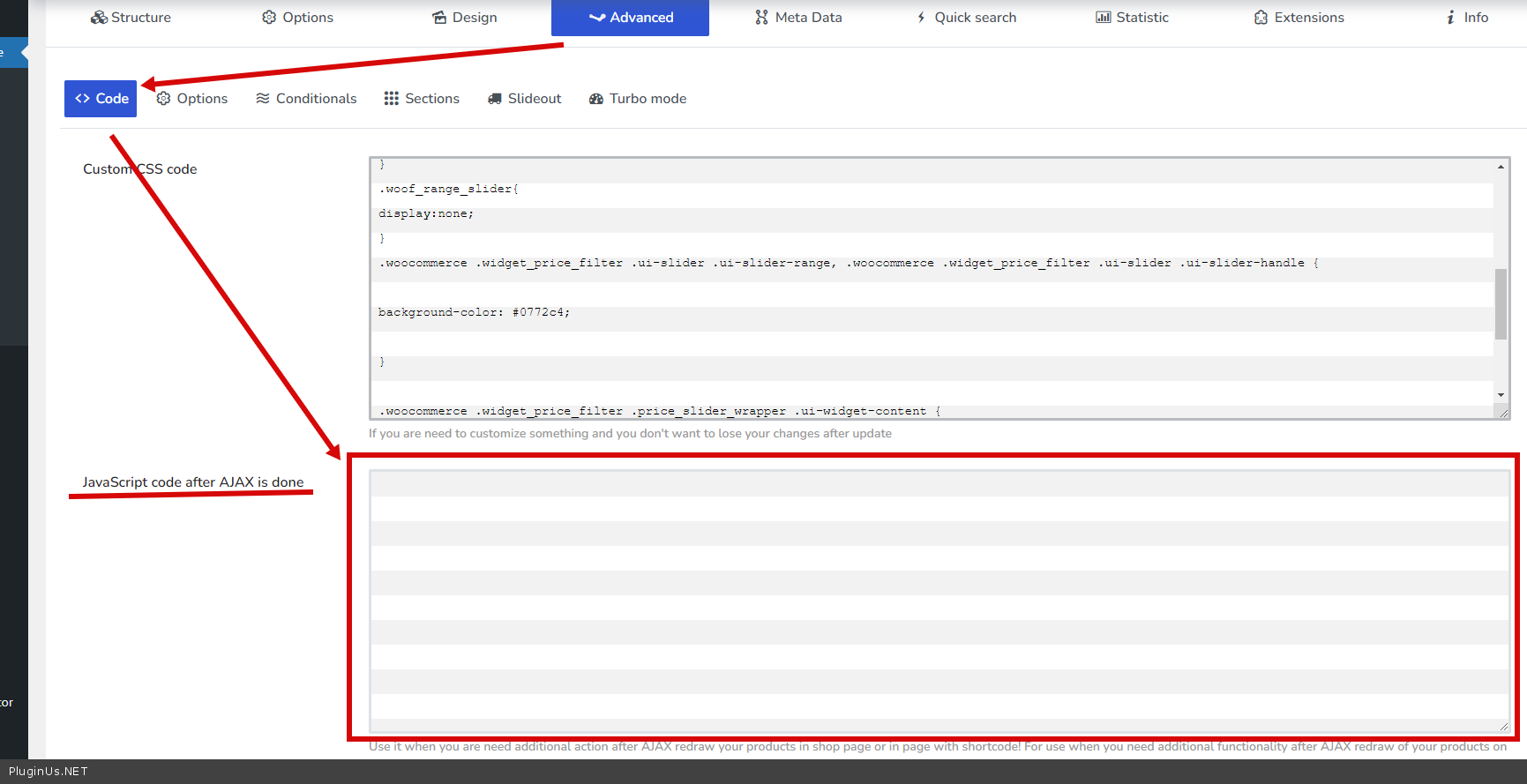Select the Advanced tab
The width and height of the screenshot is (1527, 784).
tap(630, 18)
